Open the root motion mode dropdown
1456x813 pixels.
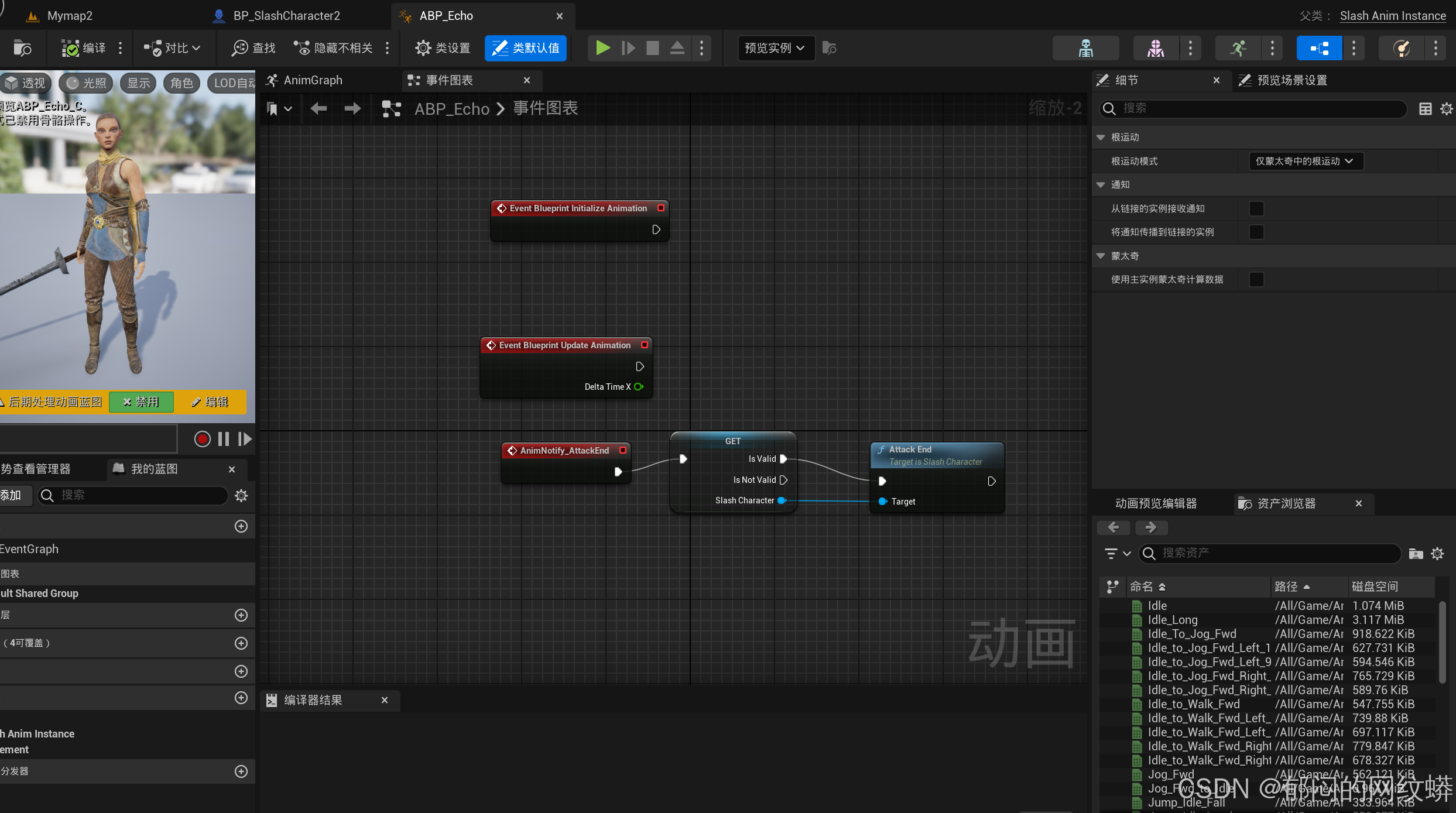click(1306, 161)
